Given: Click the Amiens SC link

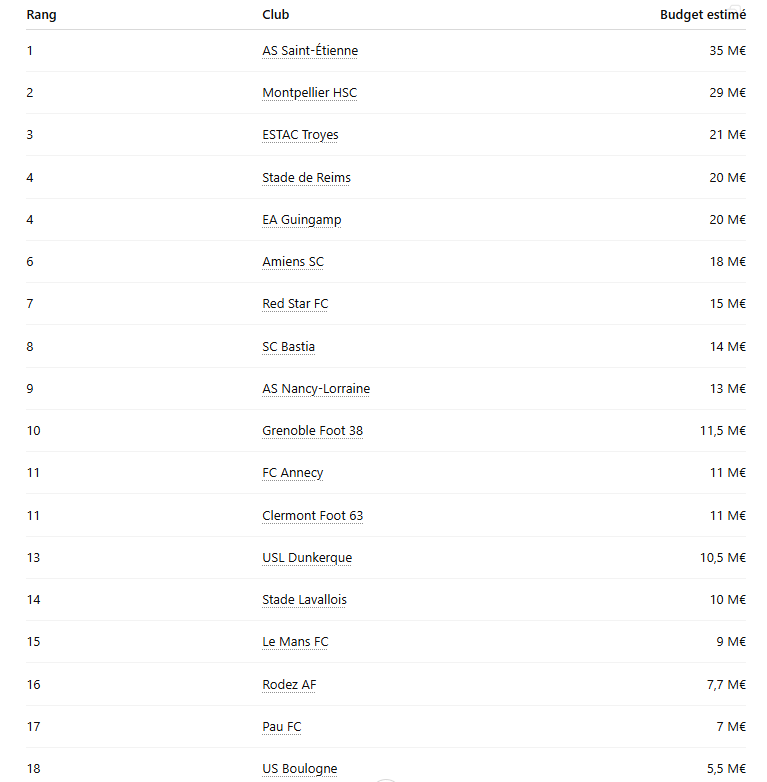Looking at the screenshot, I should pyautogui.click(x=293, y=262).
